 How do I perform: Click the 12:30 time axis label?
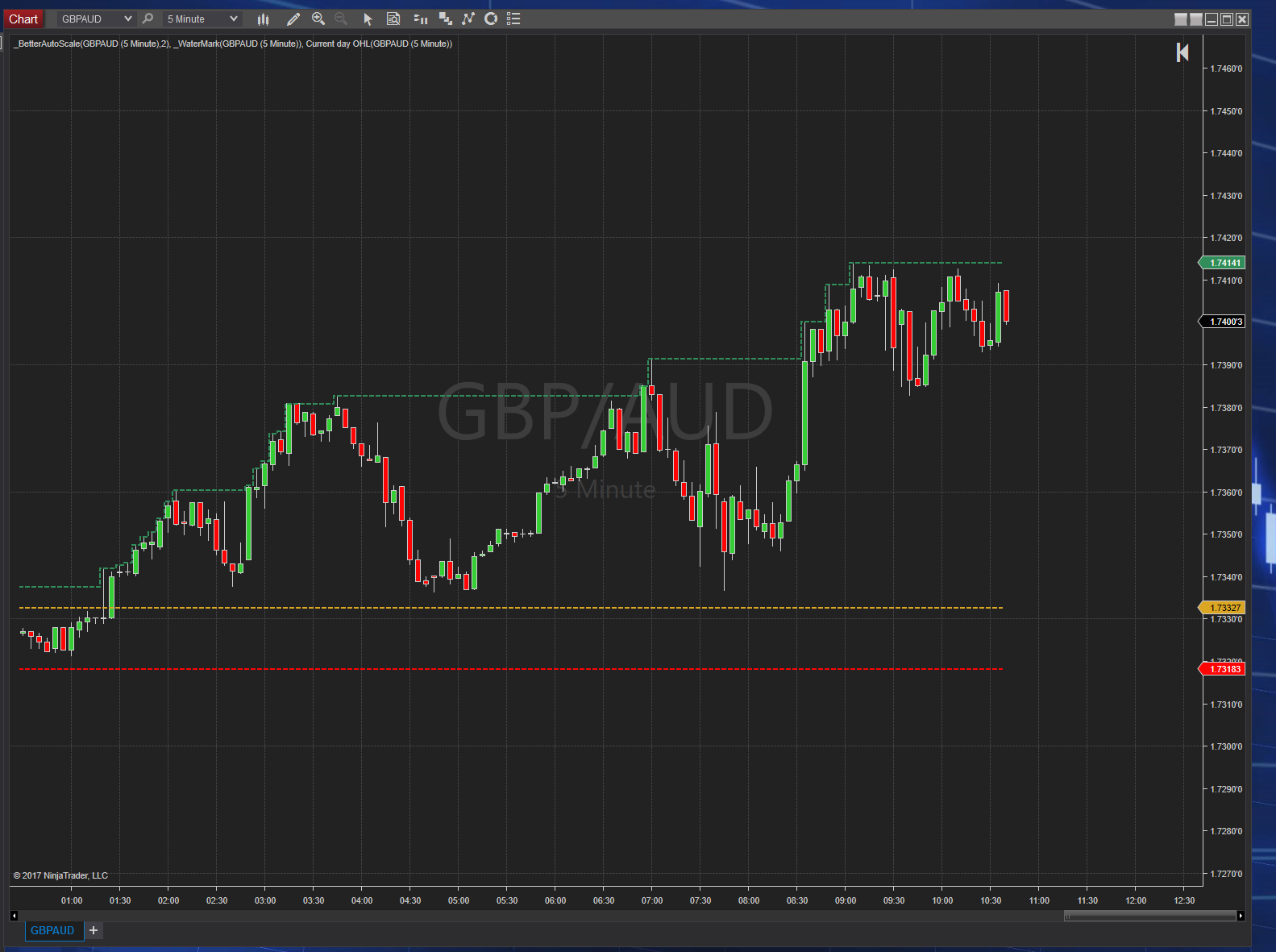1184,900
